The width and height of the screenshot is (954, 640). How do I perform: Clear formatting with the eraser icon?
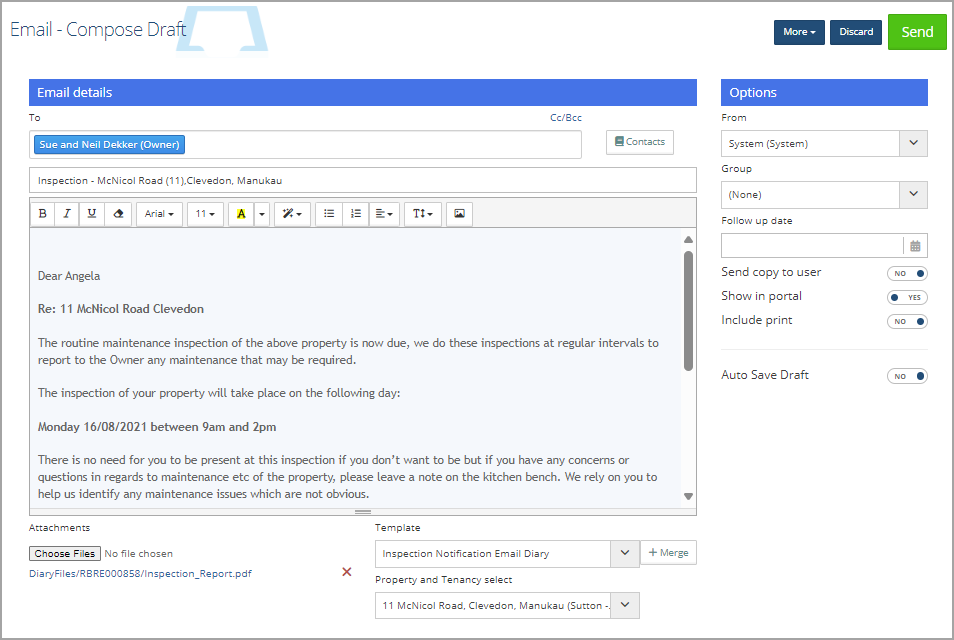click(x=118, y=214)
